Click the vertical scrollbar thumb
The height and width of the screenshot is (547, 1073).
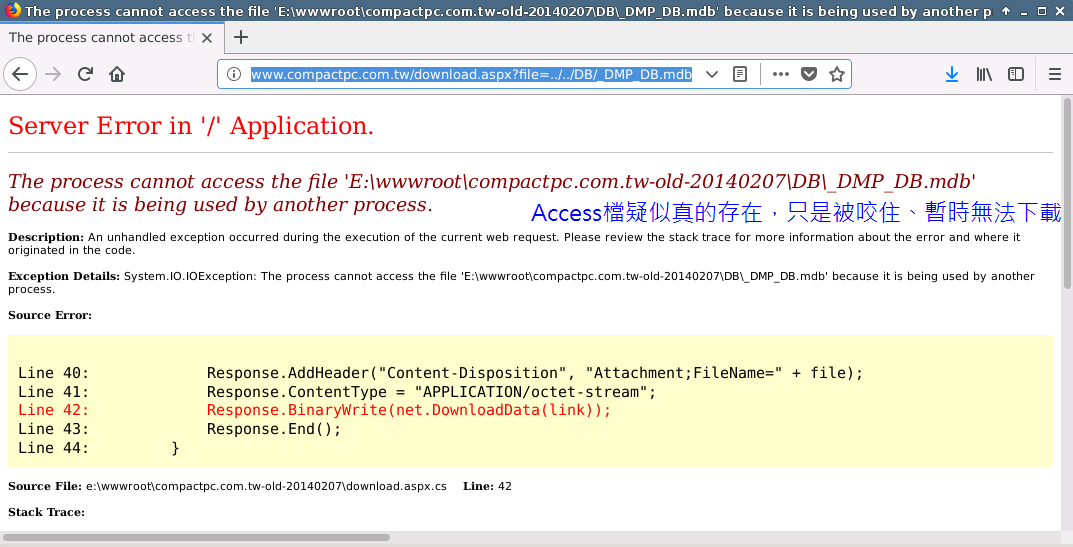pos(1067,193)
